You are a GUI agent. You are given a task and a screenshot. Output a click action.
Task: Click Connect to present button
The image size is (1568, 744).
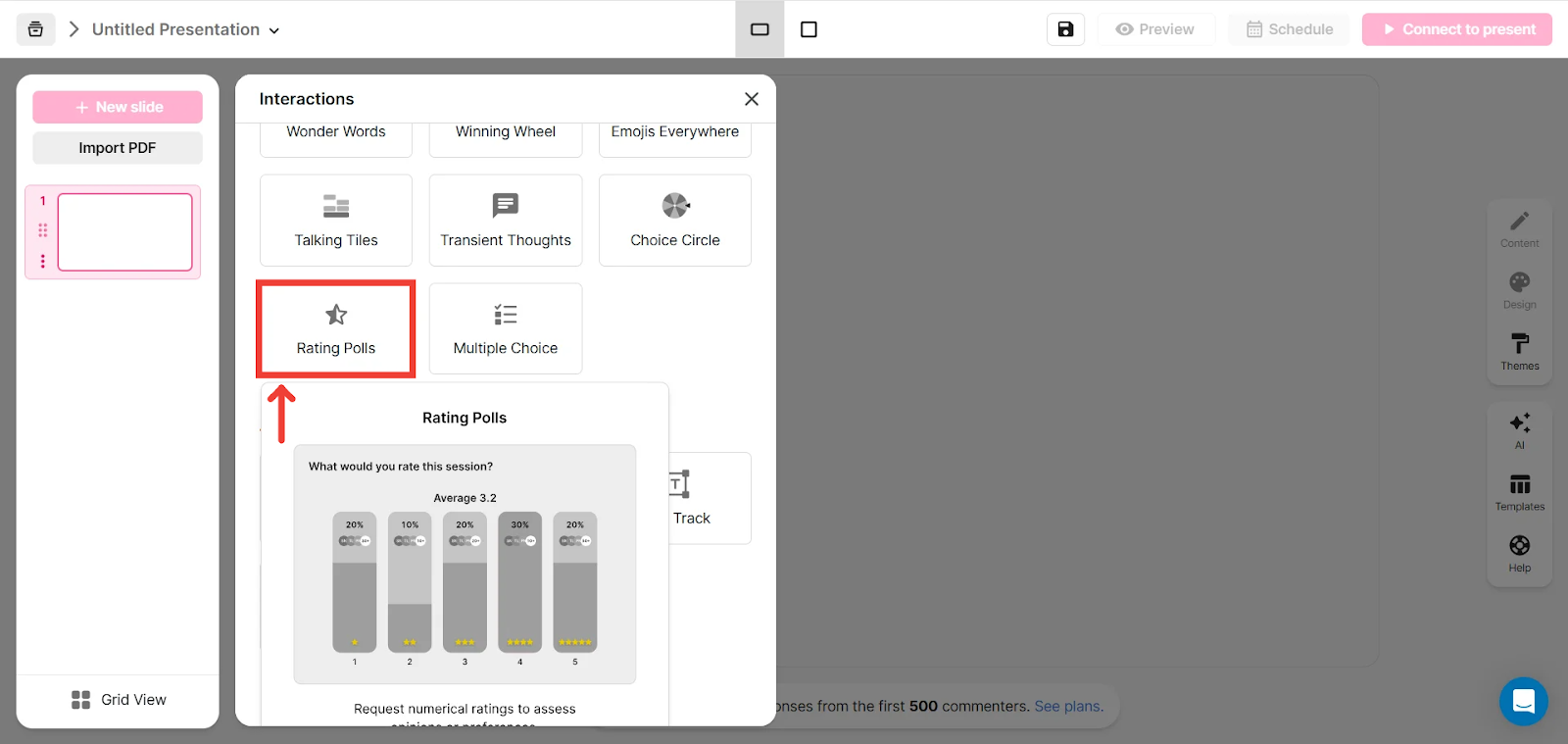click(x=1456, y=29)
